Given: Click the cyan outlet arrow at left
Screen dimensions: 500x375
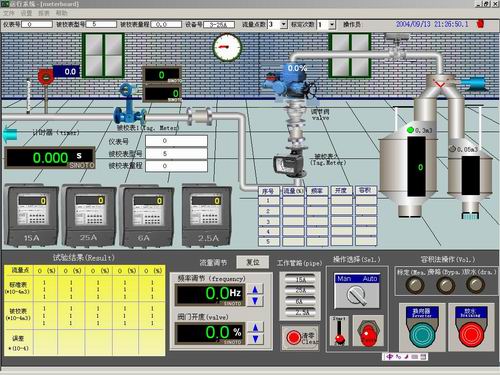Looking at the screenshot, I should [10, 133].
